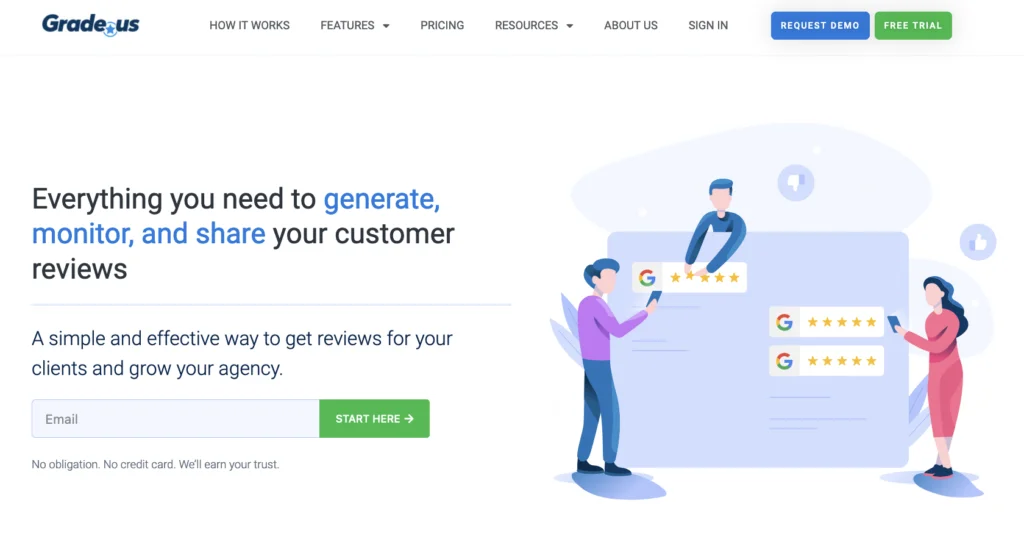The width and height of the screenshot is (1024, 550).
Task: Expand the Features dropdown arrow
Action: pos(386,26)
